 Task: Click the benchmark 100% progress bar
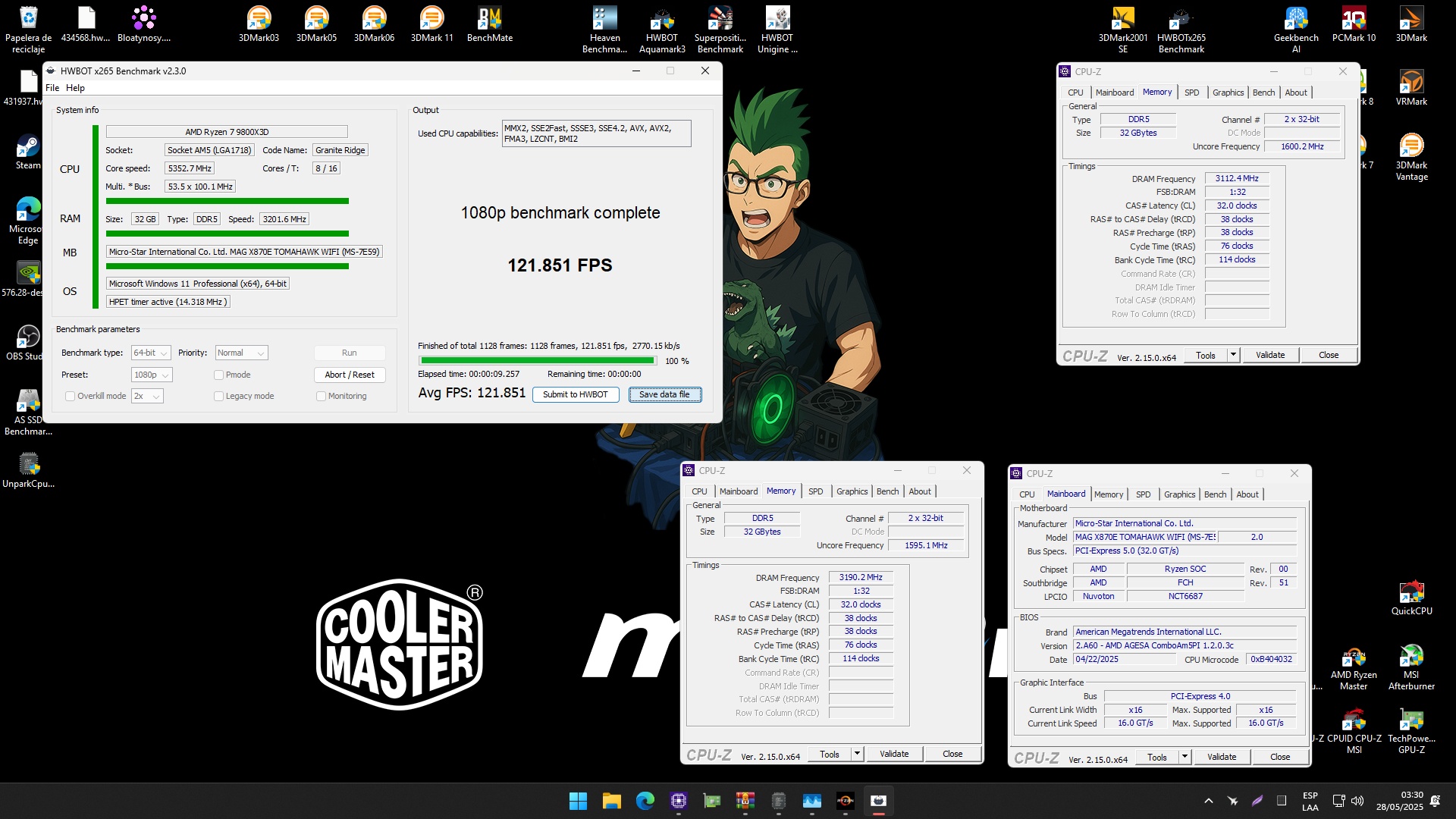coord(538,361)
